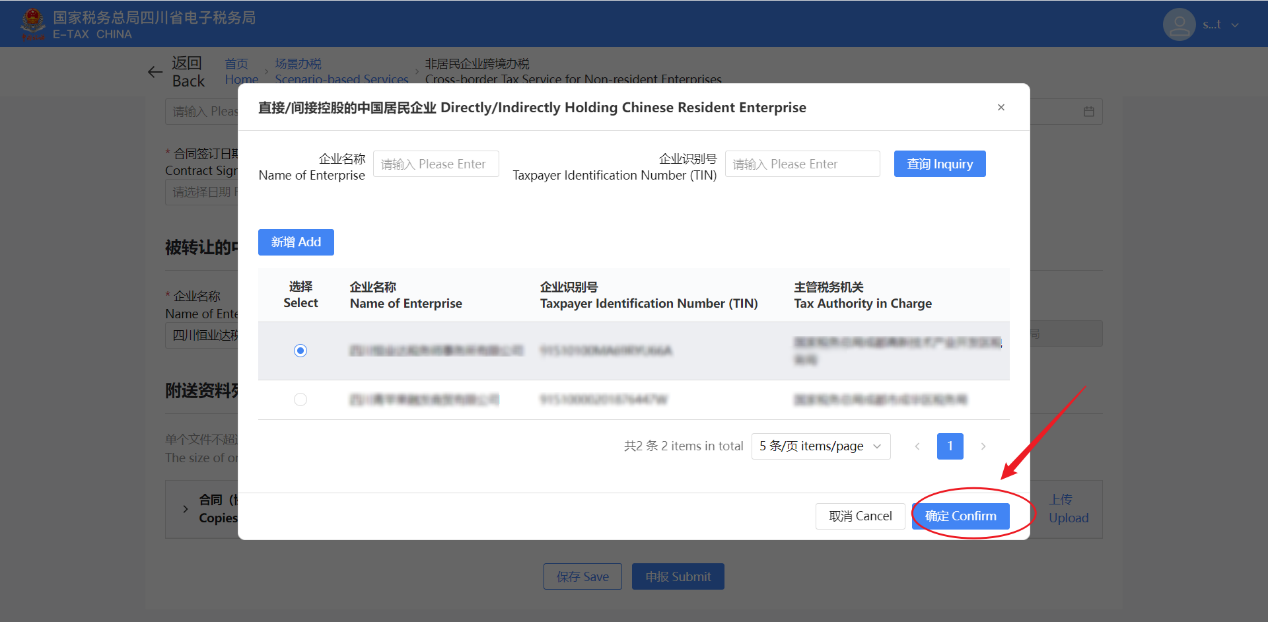1268x622 pixels.
Task: Open the 5 items/page dropdown
Action: coord(820,446)
